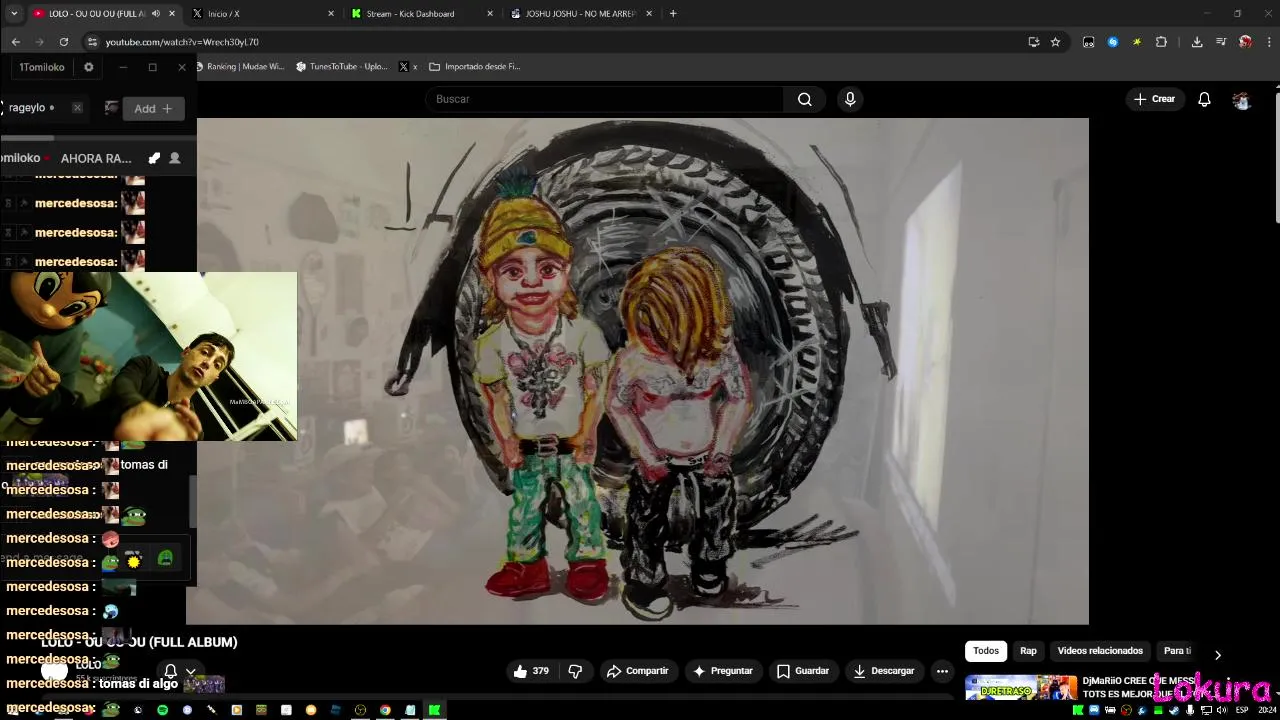Click the Preguntar button
This screenshot has width=1280, height=720.
click(722, 671)
